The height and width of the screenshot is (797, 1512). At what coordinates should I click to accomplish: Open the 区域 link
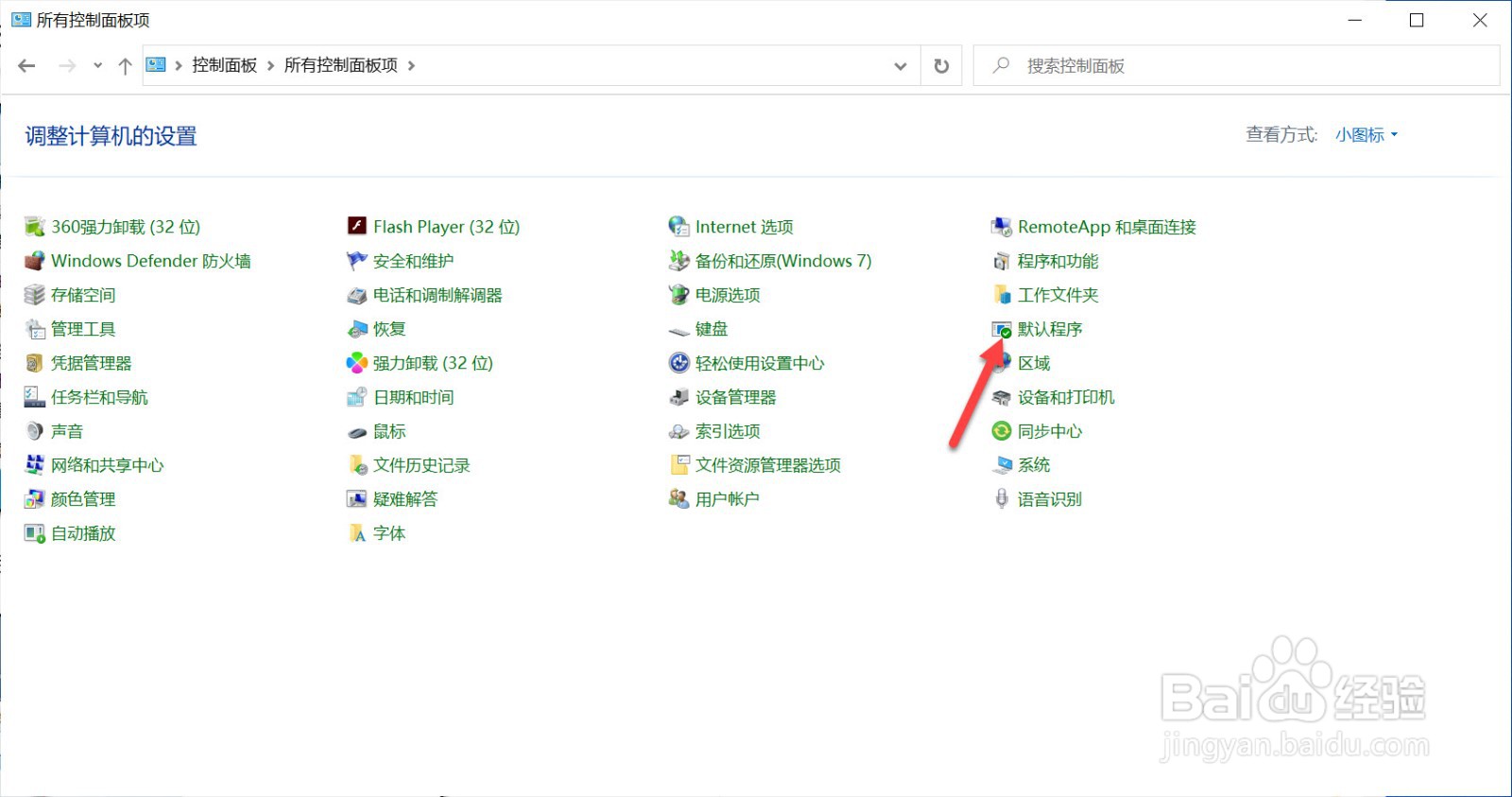(x=1034, y=363)
